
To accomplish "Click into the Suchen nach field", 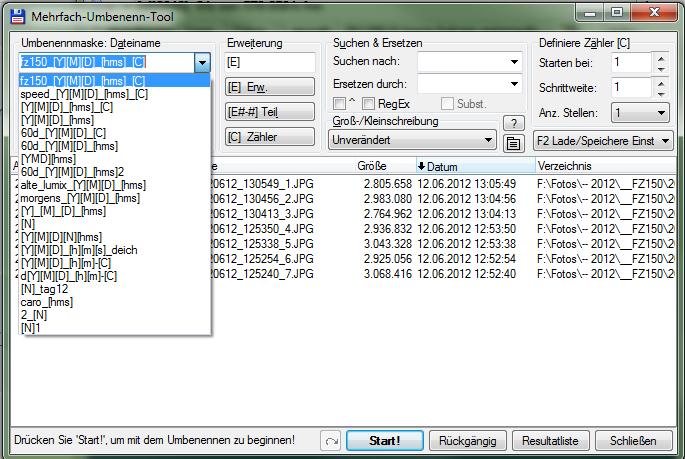I will [468, 62].
